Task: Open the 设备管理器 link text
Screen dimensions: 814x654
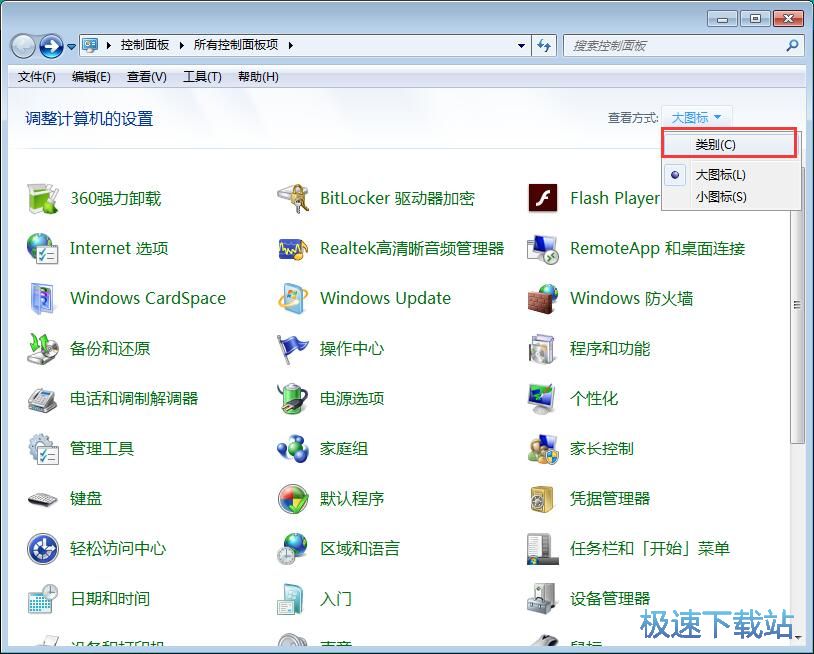Action: pyautogui.click(x=609, y=598)
